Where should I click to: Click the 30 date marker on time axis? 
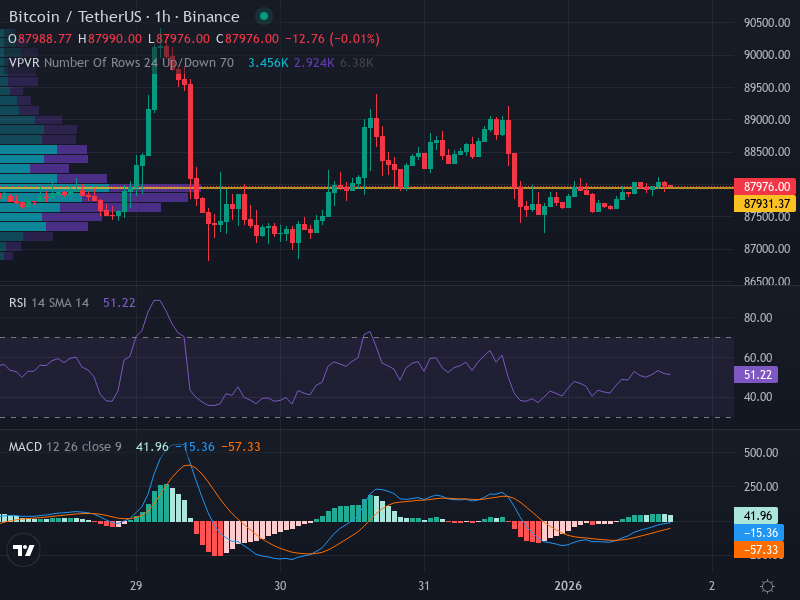click(280, 585)
